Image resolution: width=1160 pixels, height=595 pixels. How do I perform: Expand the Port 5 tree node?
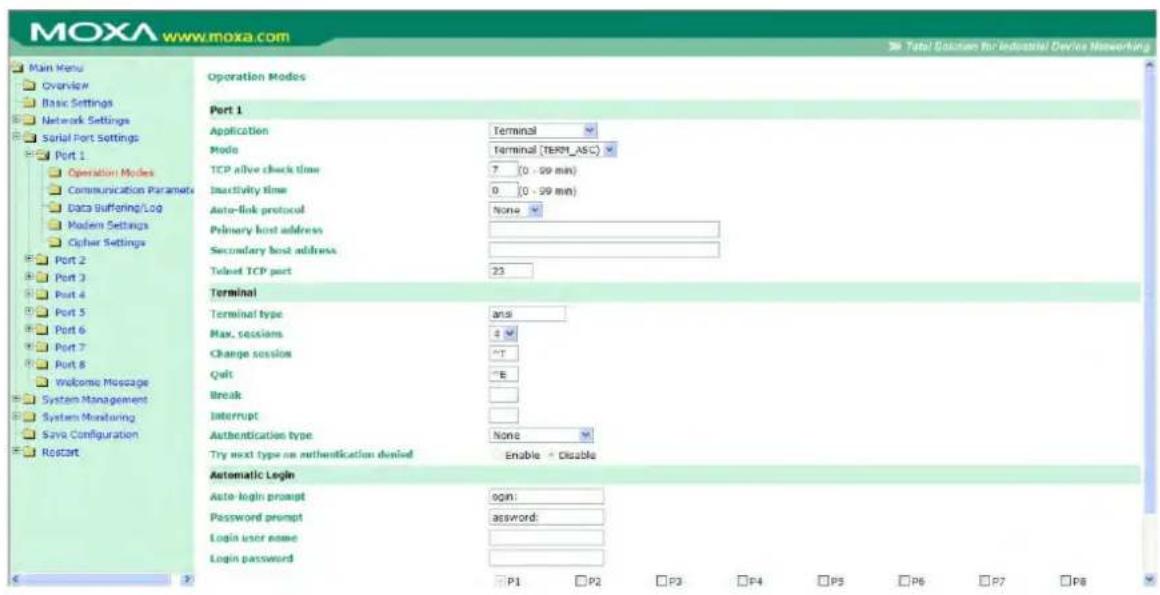27,312
